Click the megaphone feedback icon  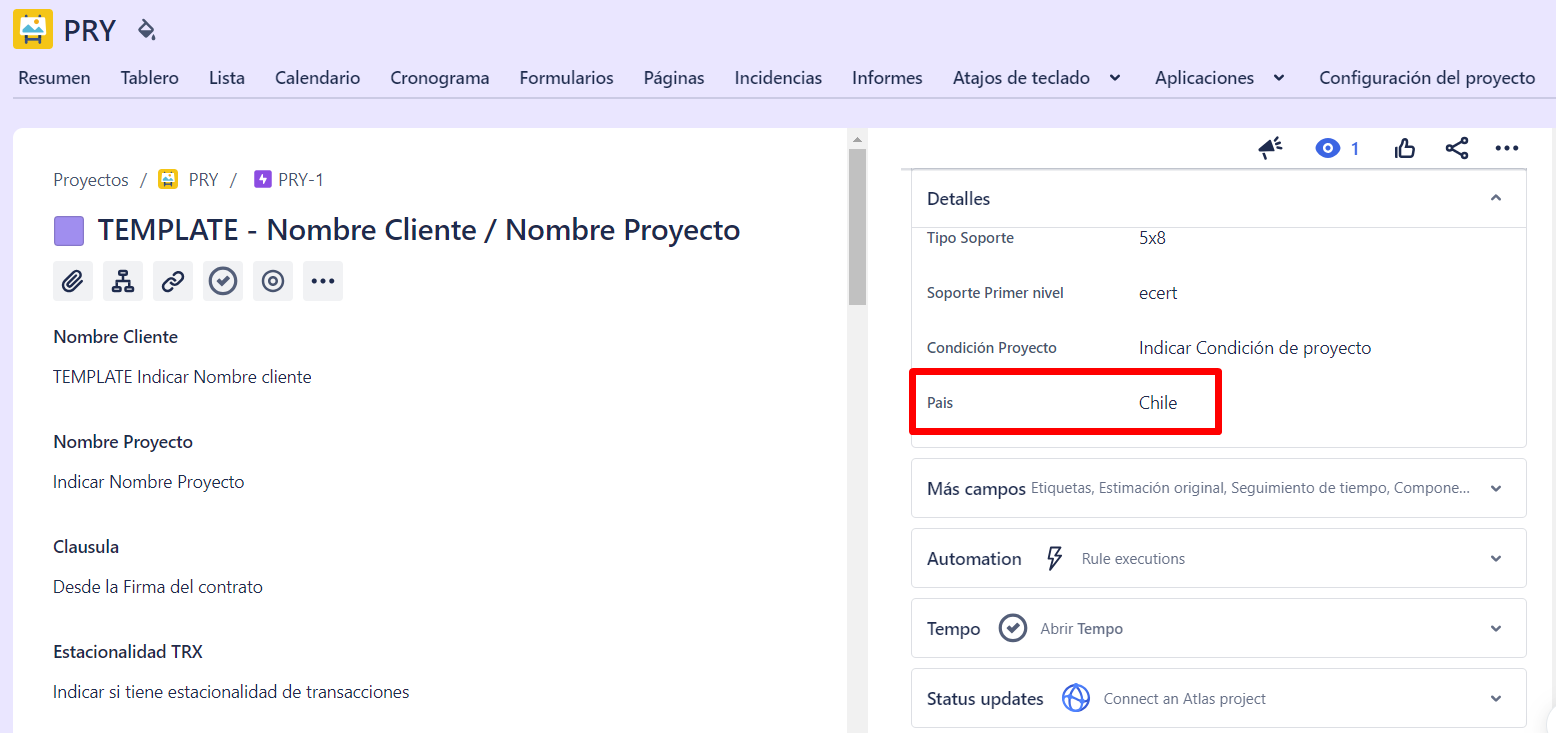pyautogui.click(x=1270, y=148)
